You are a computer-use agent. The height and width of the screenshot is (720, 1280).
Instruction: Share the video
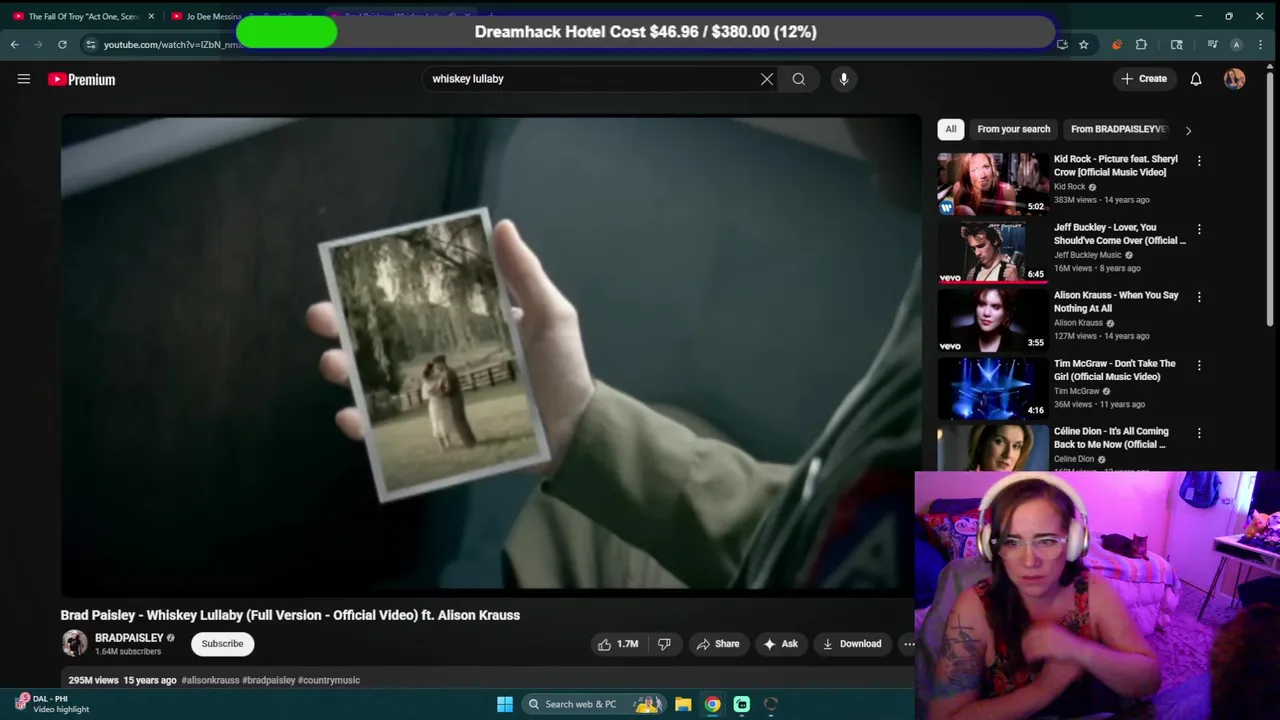pos(718,644)
